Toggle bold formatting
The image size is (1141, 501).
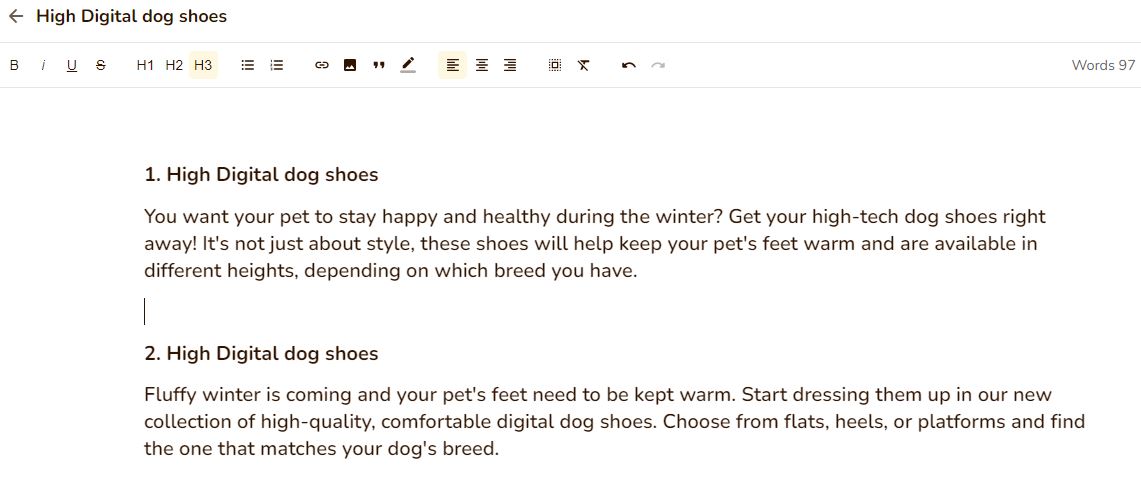pyautogui.click(x=14, y=65)
